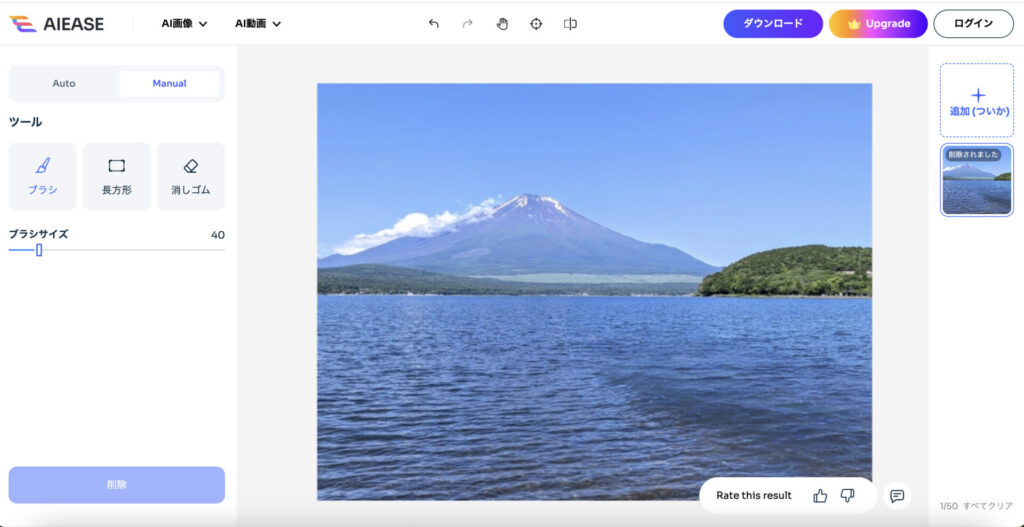Switch to the Auto tab
The width and height of the screenshot is (1024, 527).
[x=64, y=84]
